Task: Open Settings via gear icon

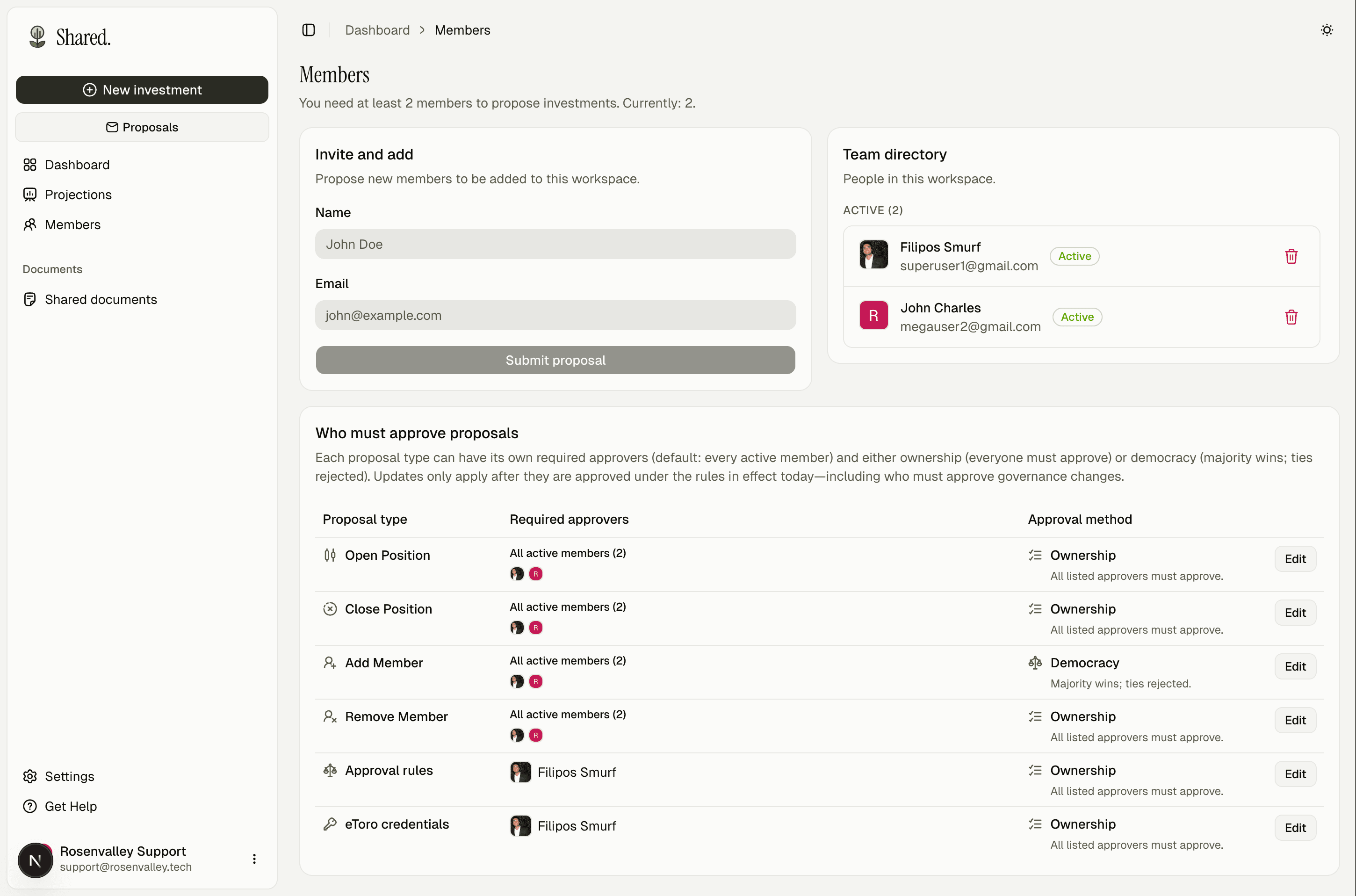Action: [x=30, y=776]
